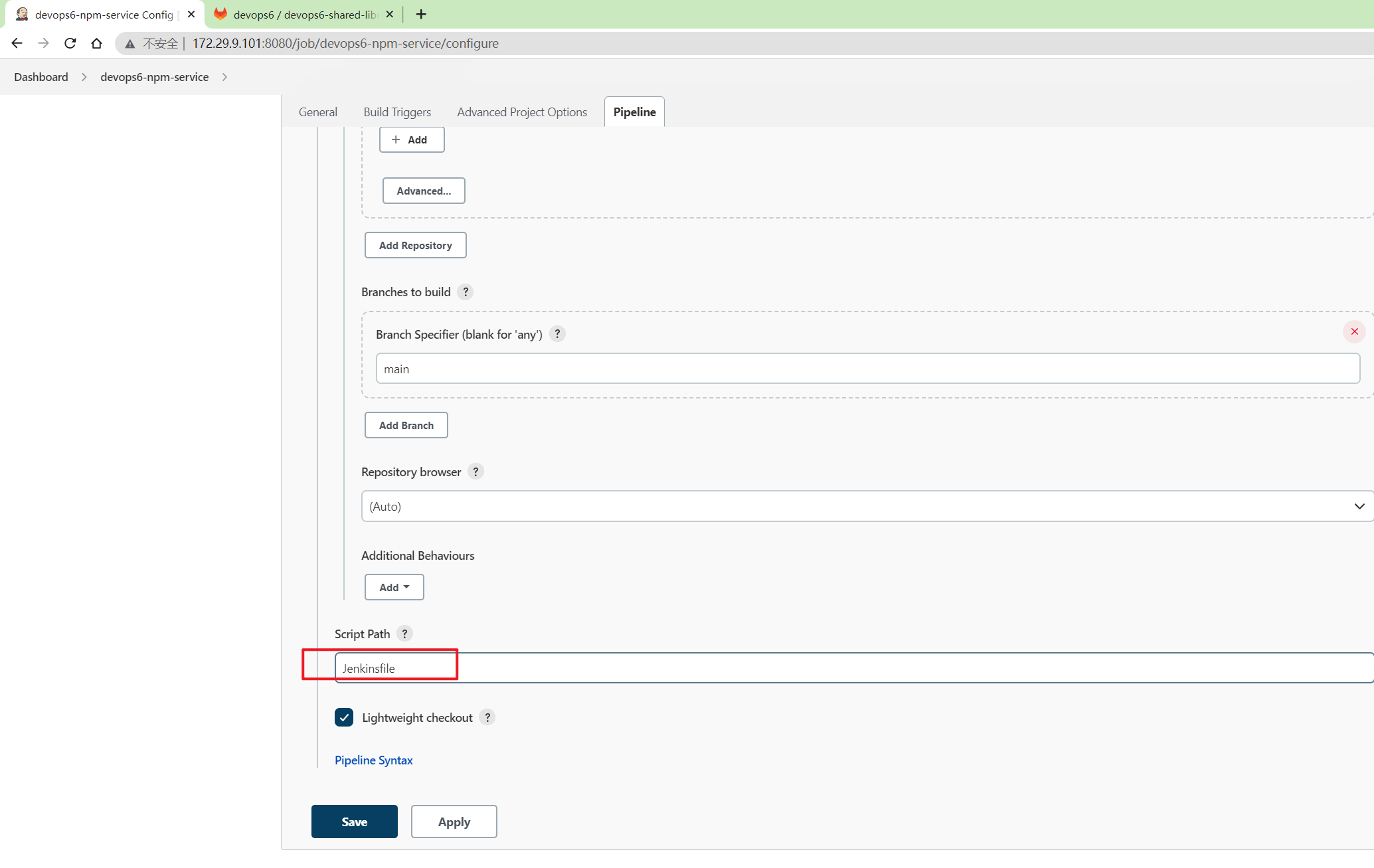The width and height of the screenshot is (1374, 868).
Task: Click the Add Repository button
Action: 415,244
